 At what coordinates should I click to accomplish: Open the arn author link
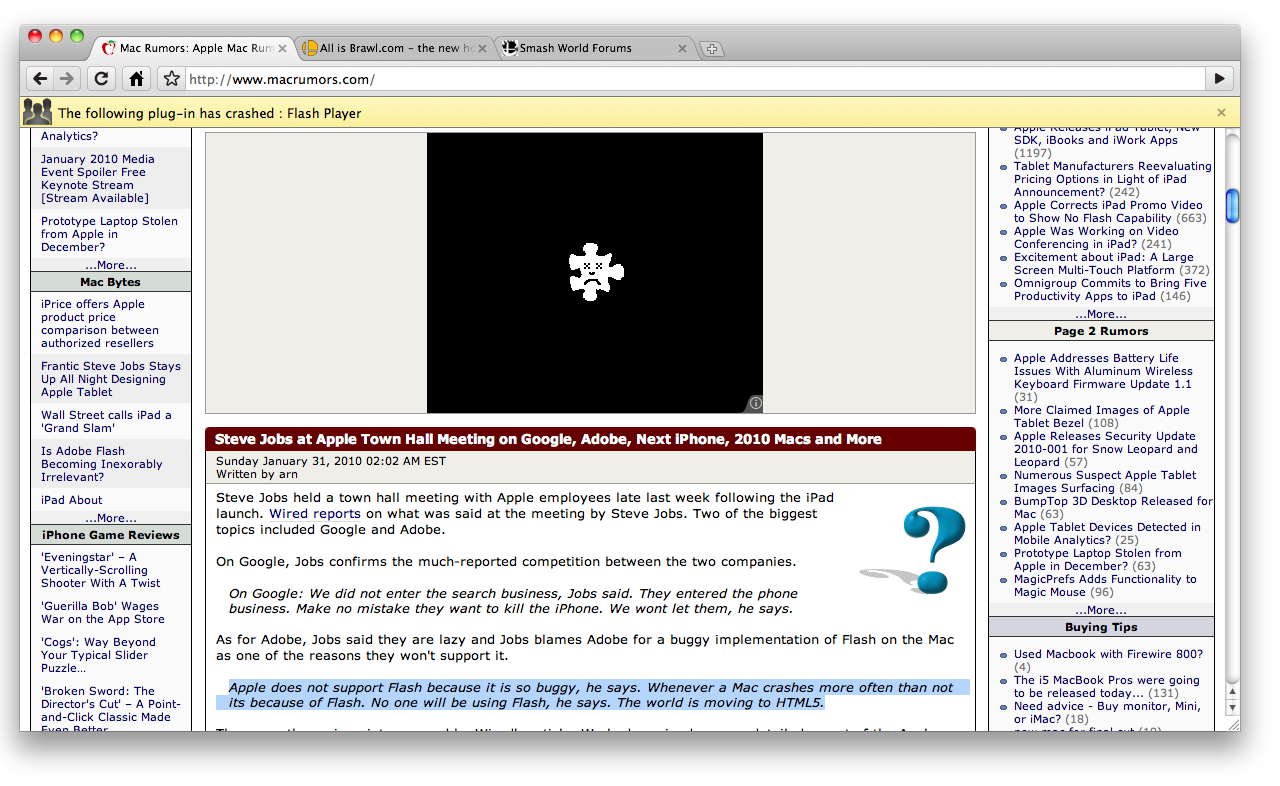(288, 474)
